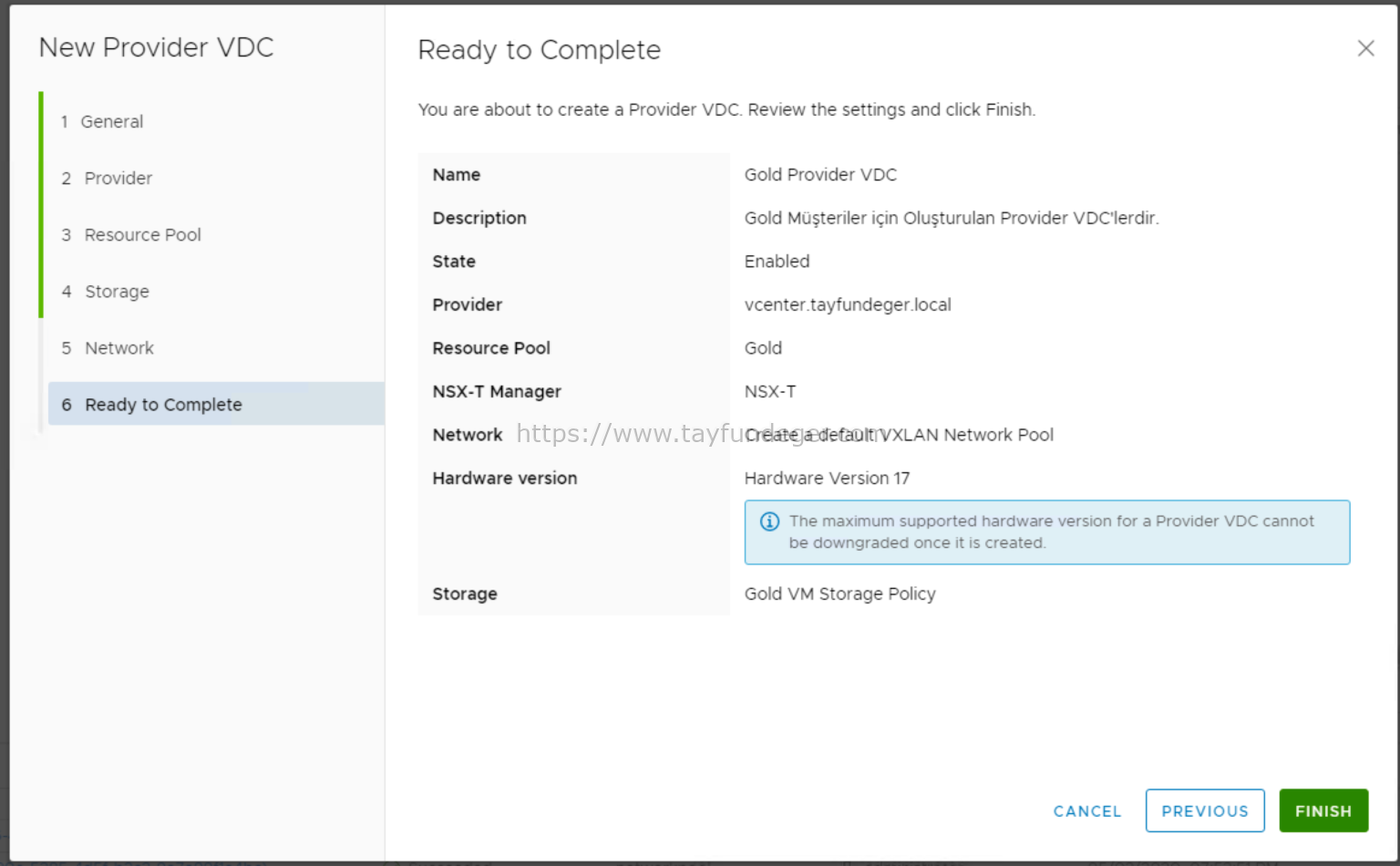This screenshot has width=1400, height=866.
Task: Select the Name value Gold Provider VDC
Action: (x=820, y=174)
